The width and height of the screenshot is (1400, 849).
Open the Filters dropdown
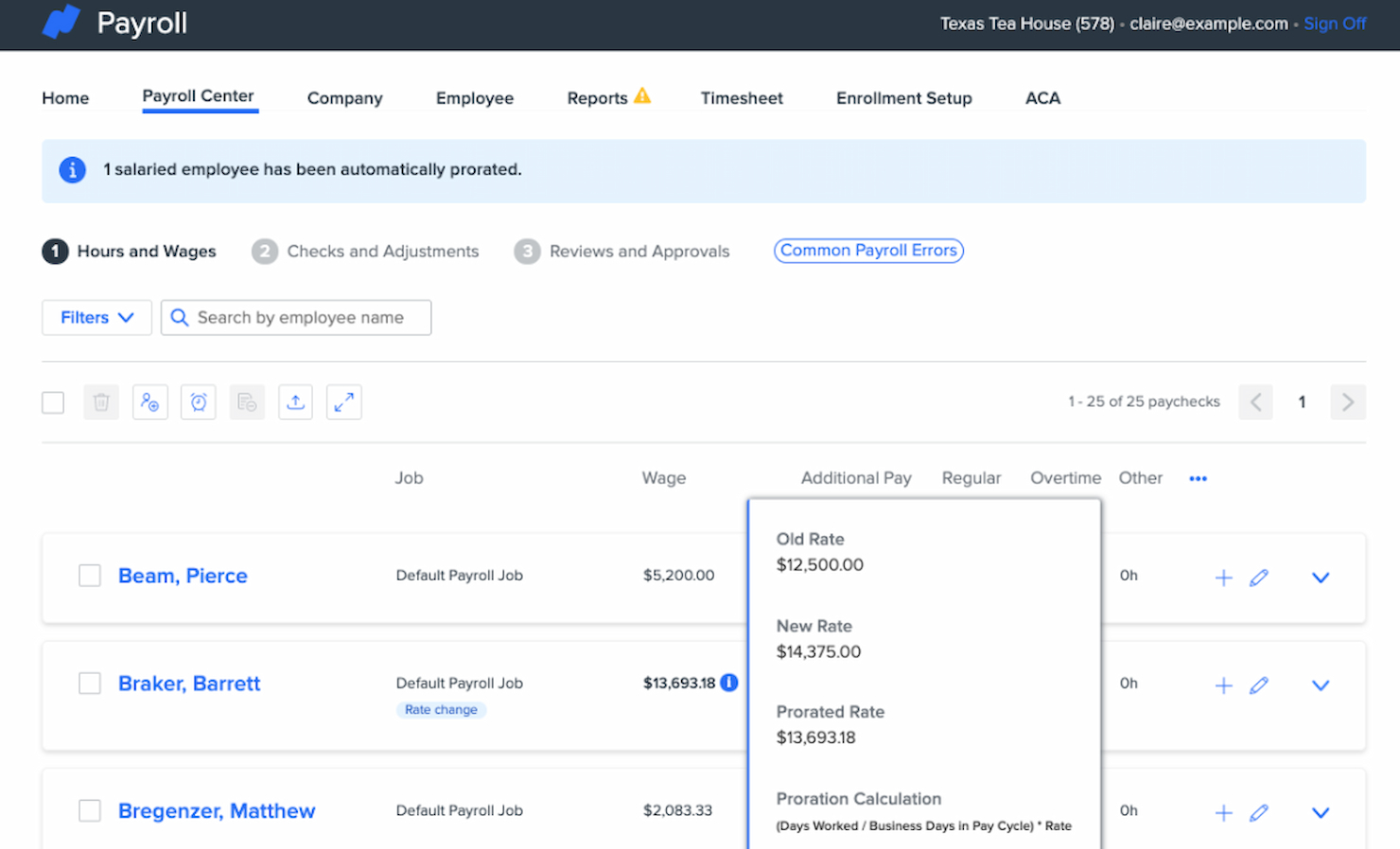(96, 317)
